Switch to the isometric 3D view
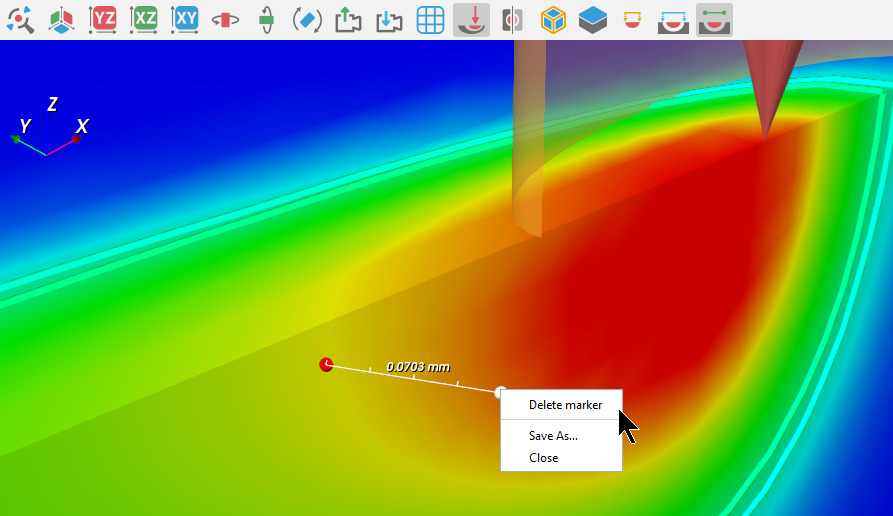Viewport: 893px width, 516px height. (x=62, y=20)
